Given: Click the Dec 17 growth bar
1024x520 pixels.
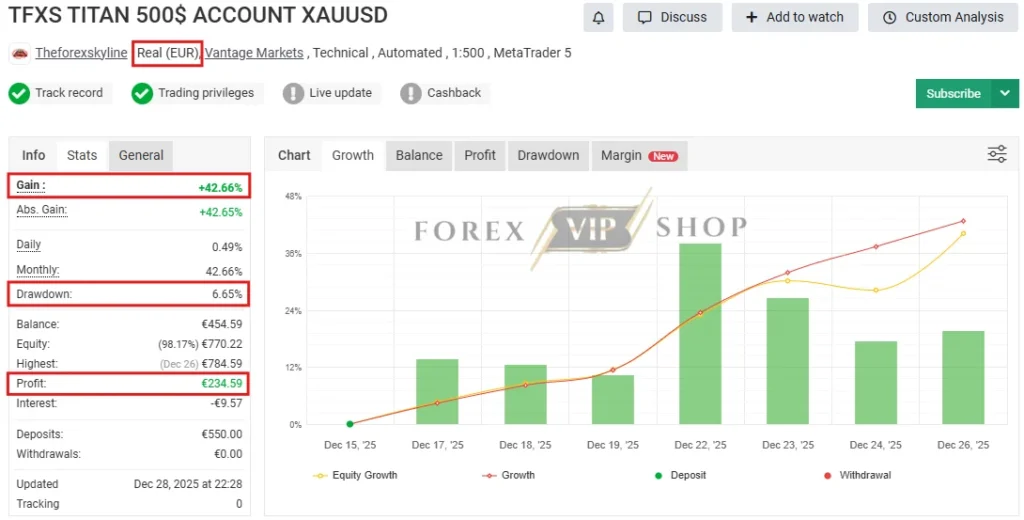Looking at the screenshot, I should point(437,391).
